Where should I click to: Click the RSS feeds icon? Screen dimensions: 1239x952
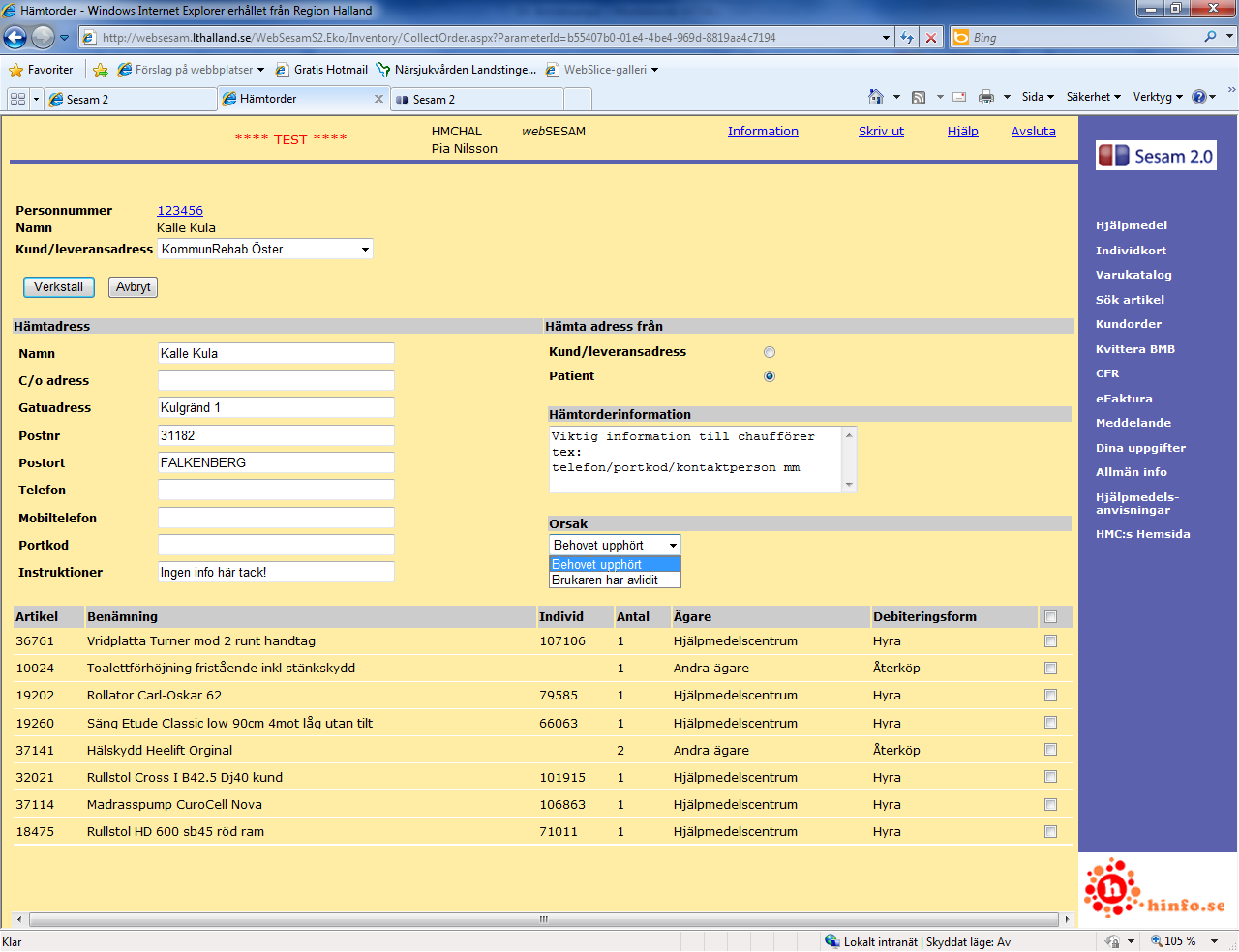[919, 97]
